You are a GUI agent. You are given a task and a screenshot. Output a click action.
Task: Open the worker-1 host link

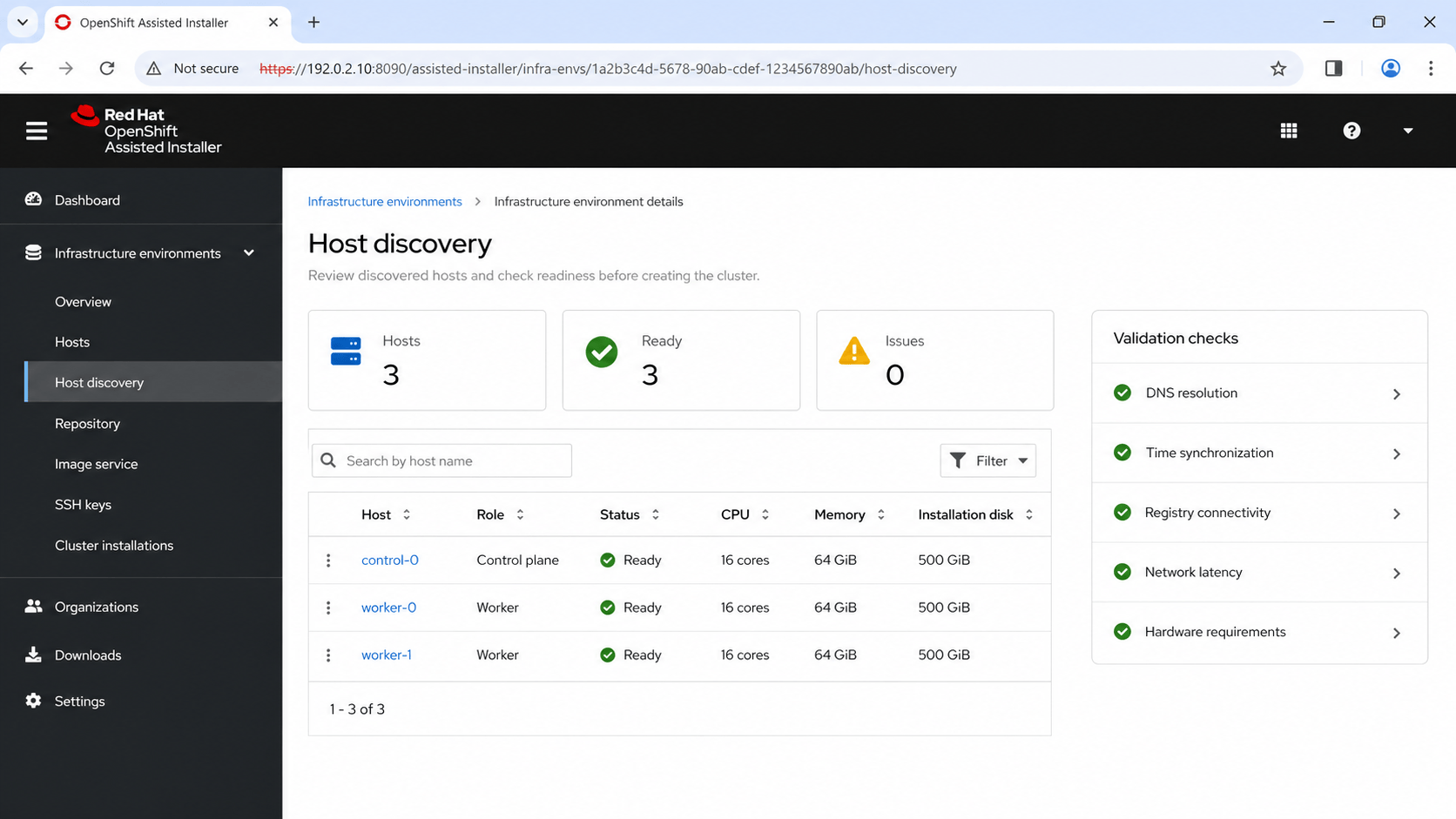387,655
